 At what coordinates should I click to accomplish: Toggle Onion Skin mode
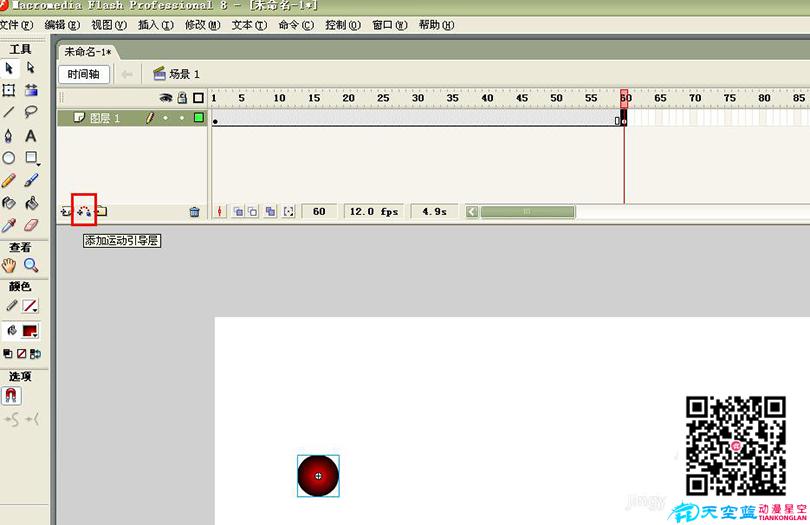point(238,211)
